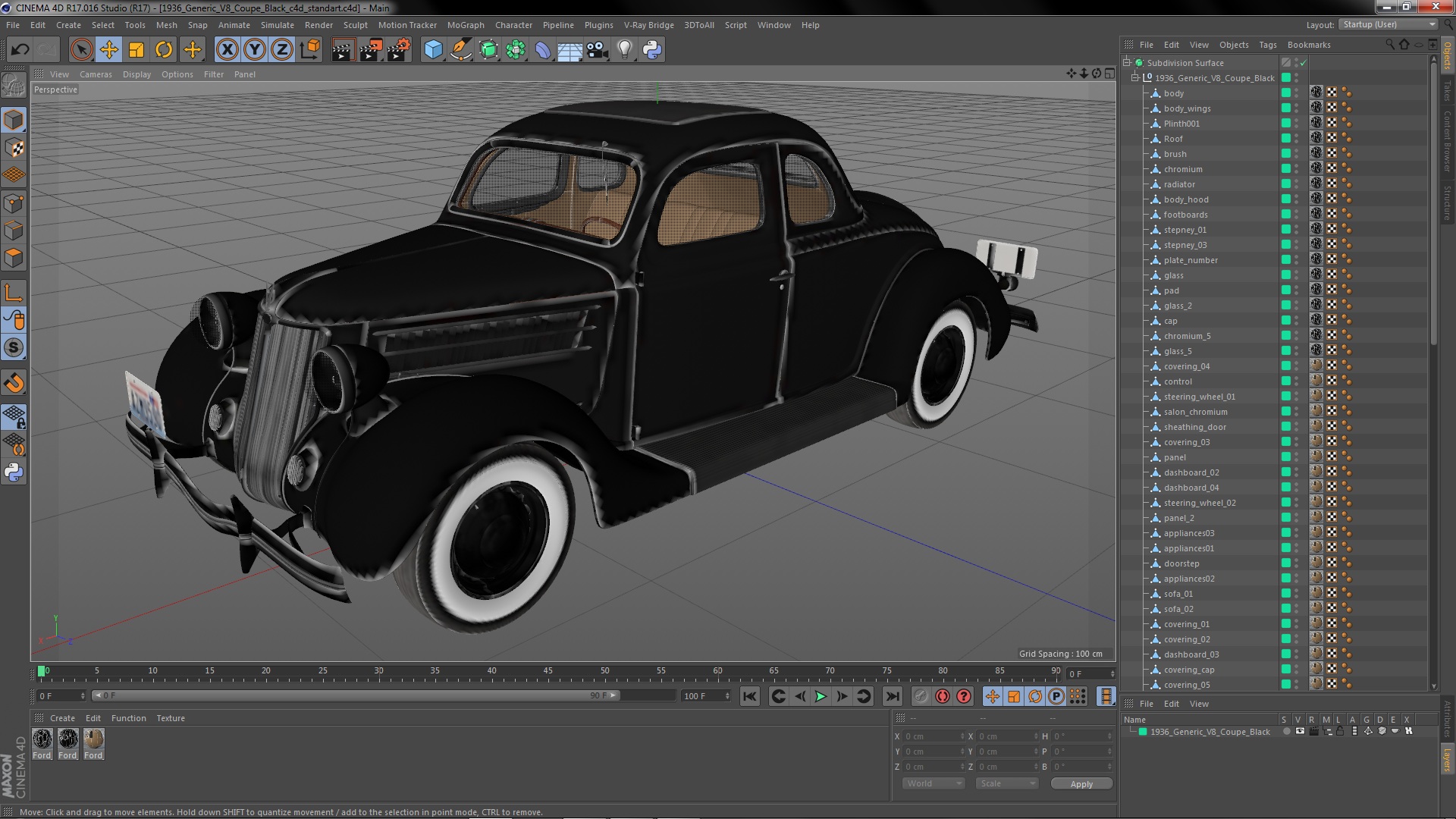Open the Object Manager Tags menu
The image size is (1456, 819).
(1268, 45)
